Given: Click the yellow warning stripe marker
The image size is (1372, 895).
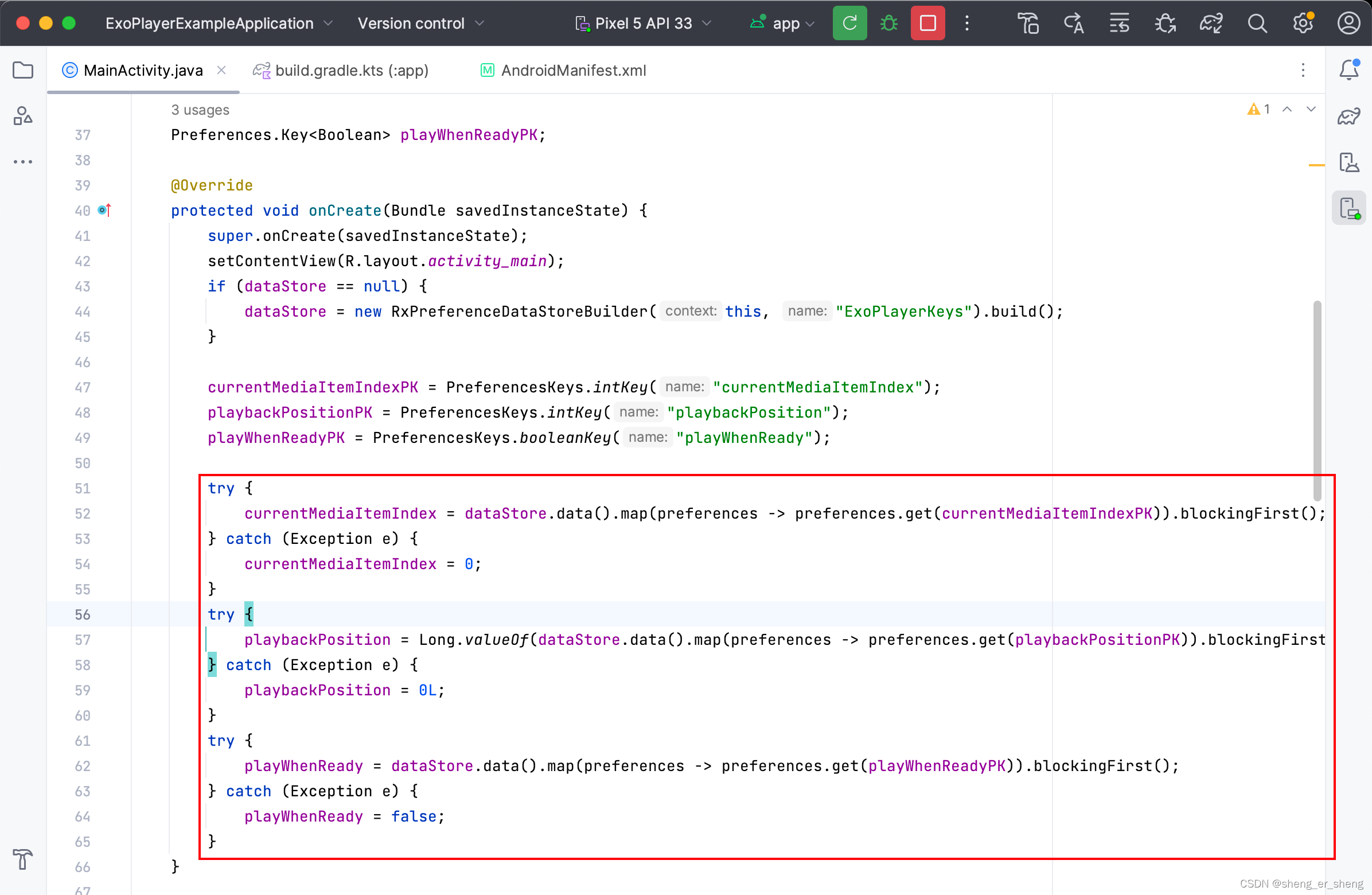Looking at the screenshot, I should [x=1316, y=165].
